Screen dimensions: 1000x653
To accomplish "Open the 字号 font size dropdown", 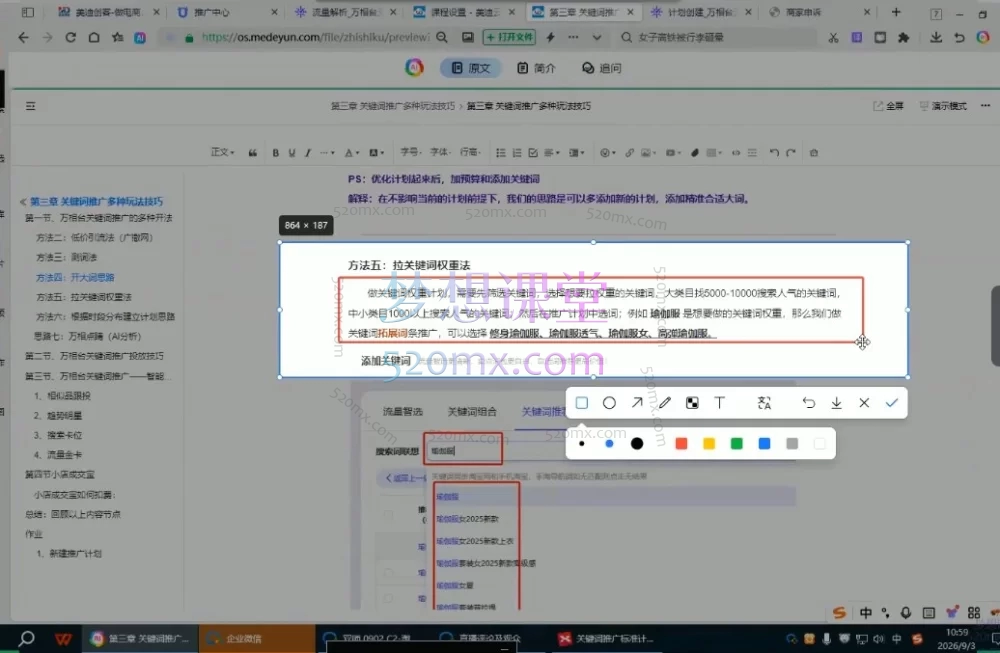I will click(410, 152).
